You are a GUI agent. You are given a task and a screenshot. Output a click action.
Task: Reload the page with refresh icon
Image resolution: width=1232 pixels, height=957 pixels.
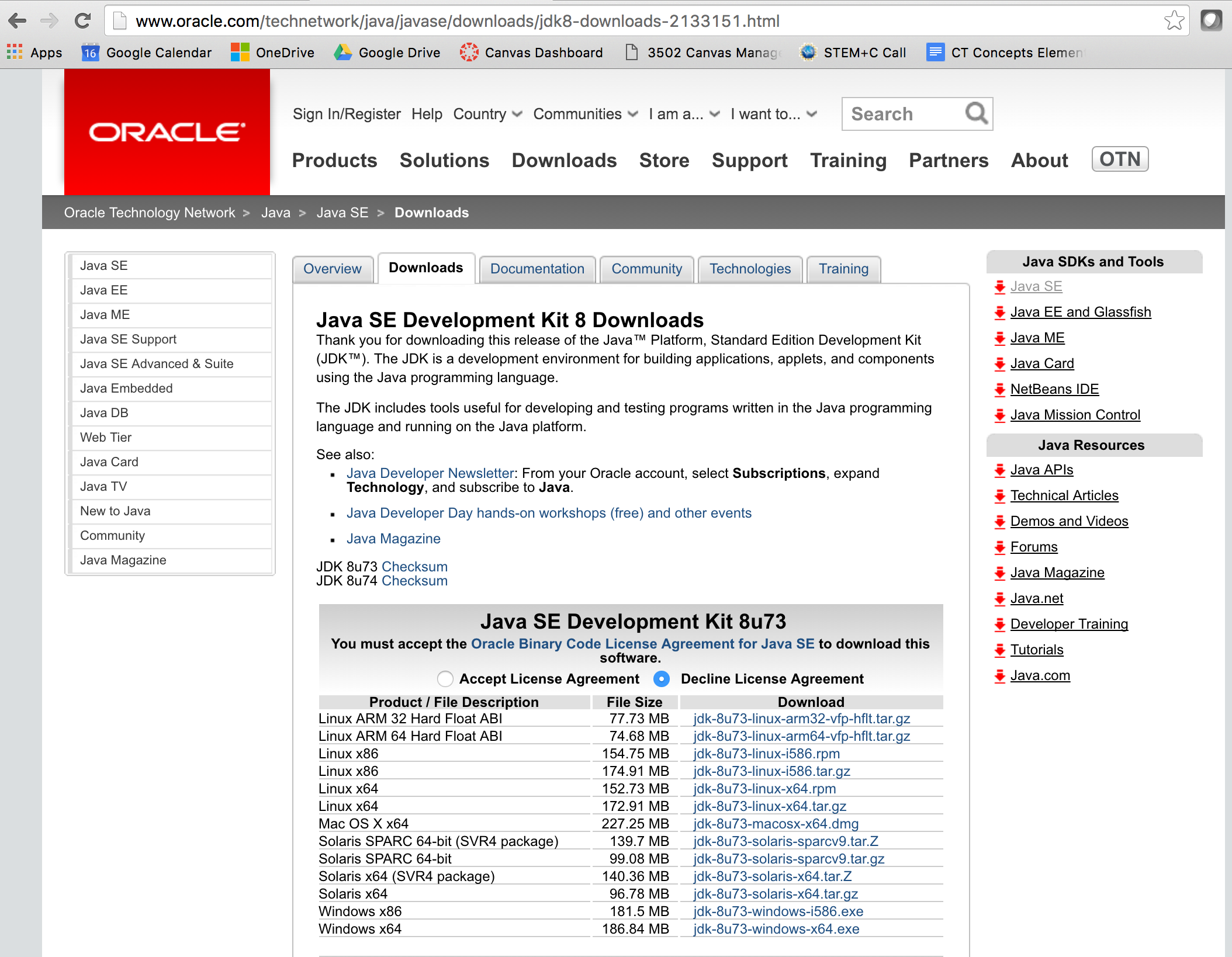(82, 21)
